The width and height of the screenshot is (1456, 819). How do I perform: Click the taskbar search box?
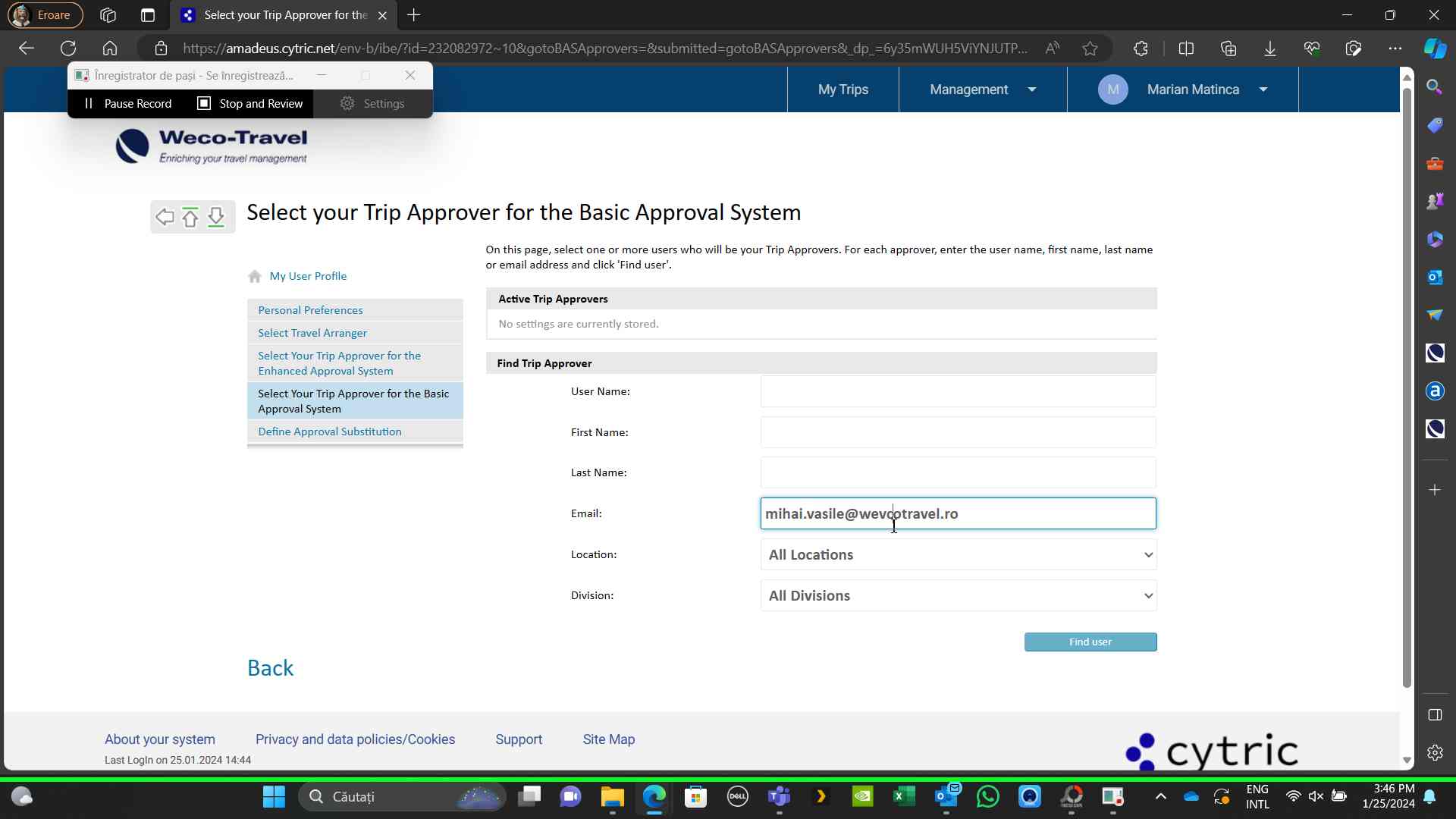(402, 797)
